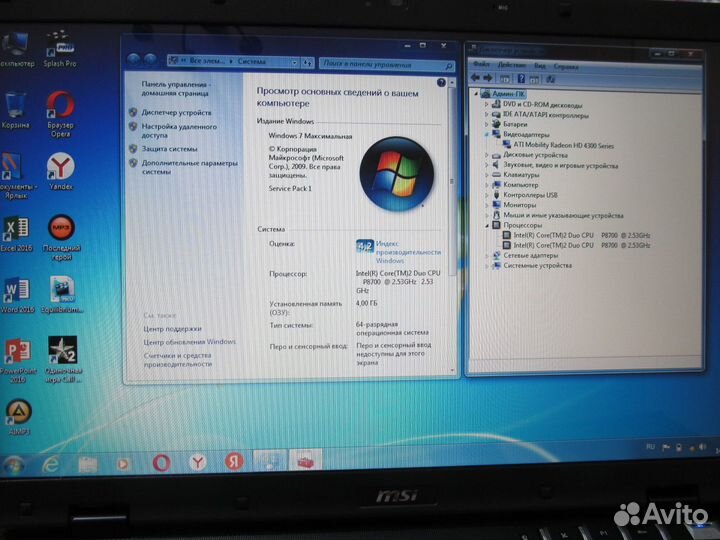720x540 pixels.
Task: Open the Документы - Ярлык shortcut
Action: (16, 176)
